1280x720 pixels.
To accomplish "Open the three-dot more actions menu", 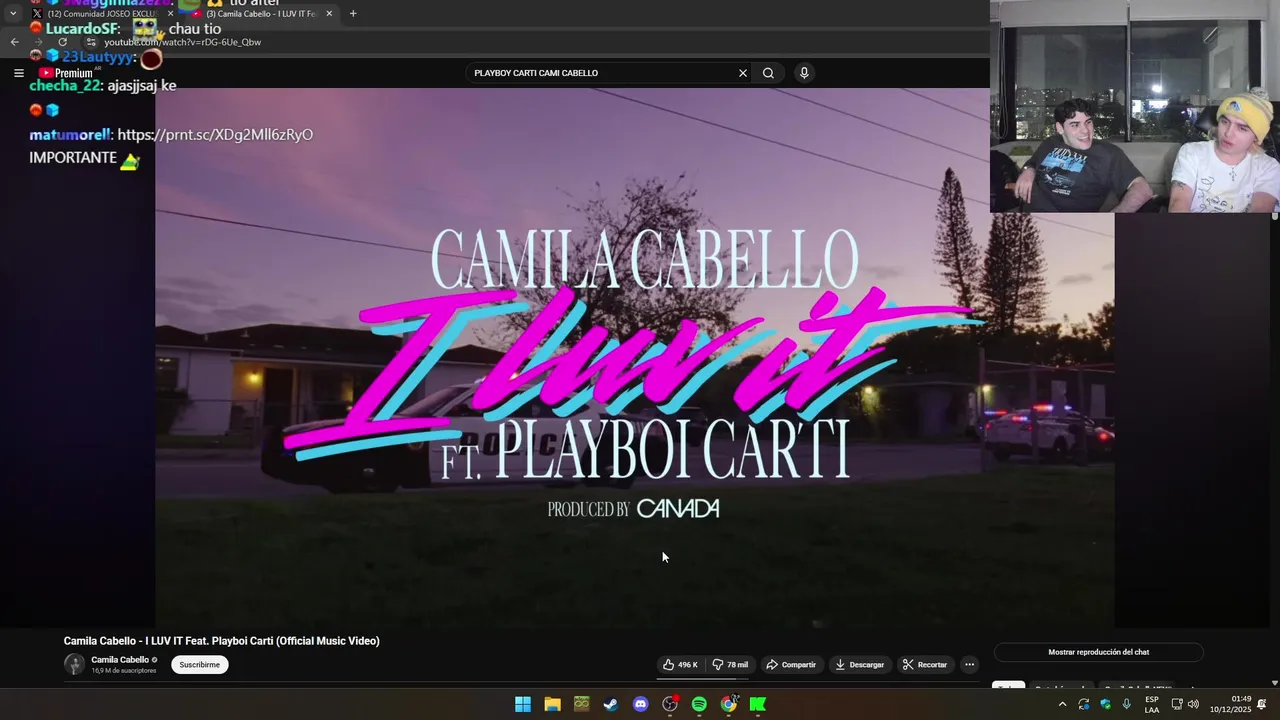I will click(969, 665).
